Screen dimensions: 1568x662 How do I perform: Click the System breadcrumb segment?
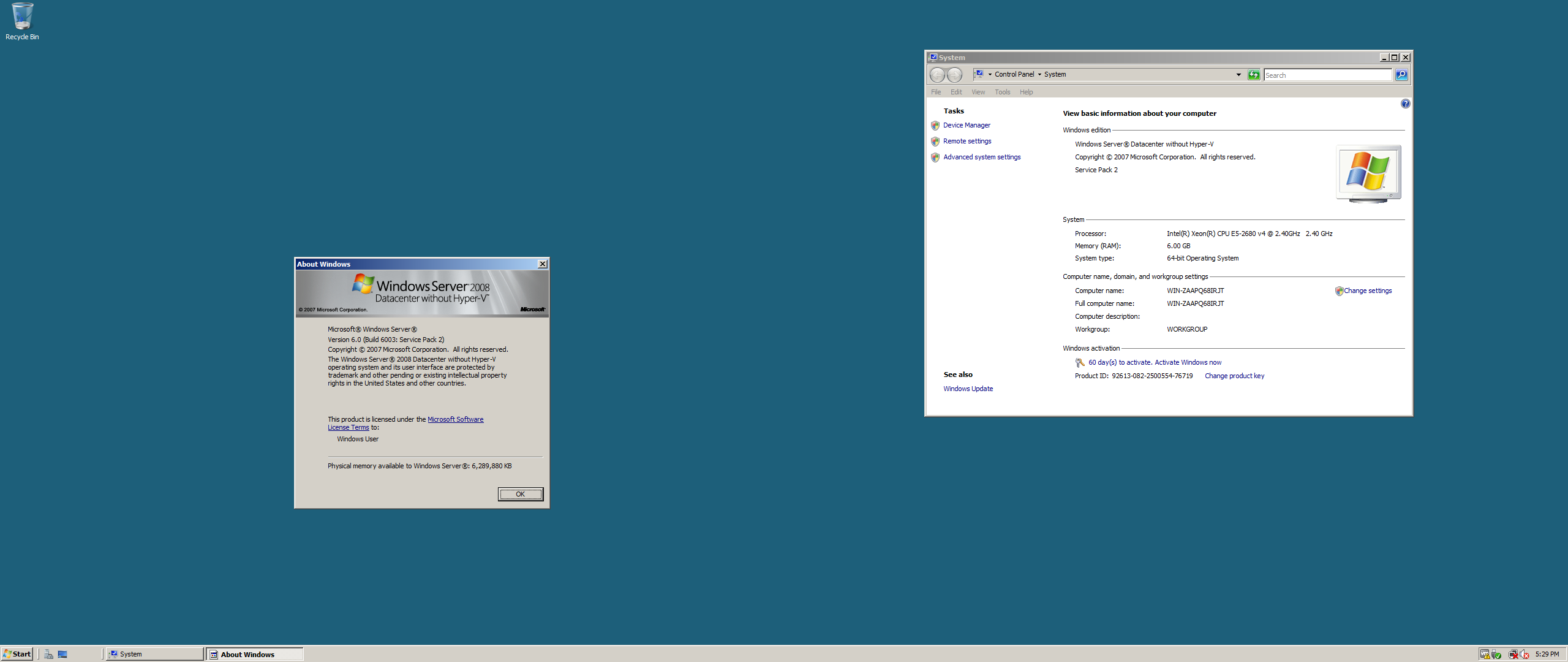(1055, 74)
